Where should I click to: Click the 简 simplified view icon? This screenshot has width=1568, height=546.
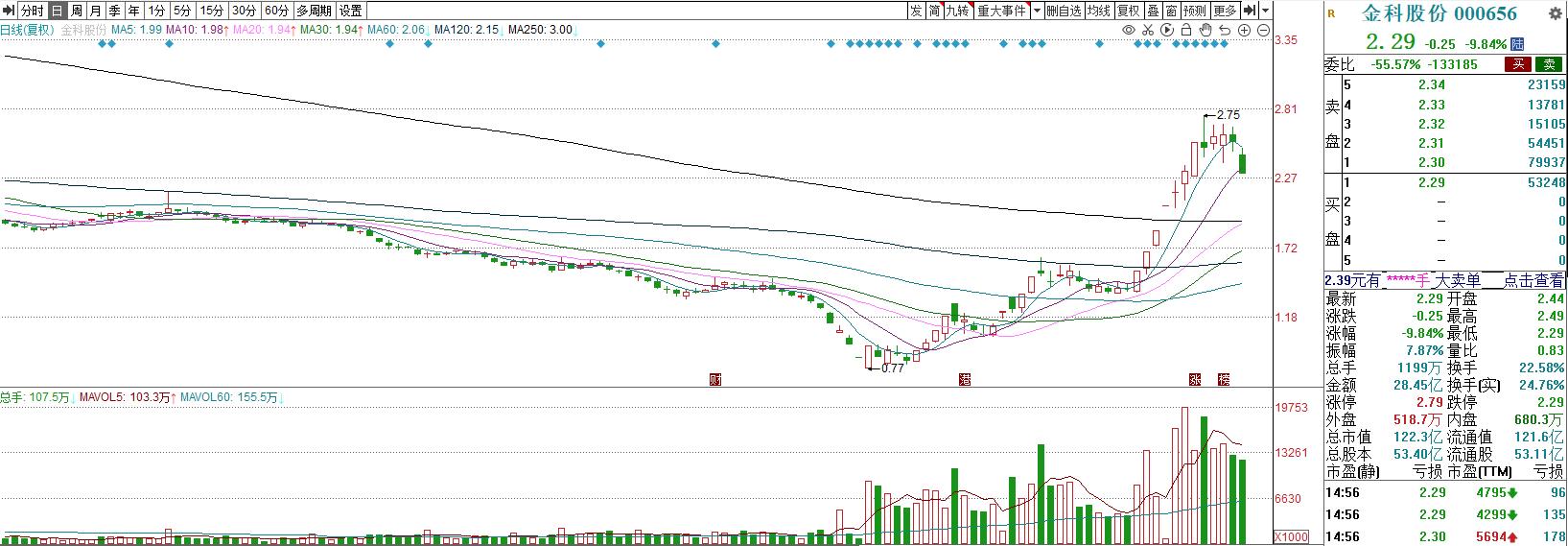[x=934, y=11]
